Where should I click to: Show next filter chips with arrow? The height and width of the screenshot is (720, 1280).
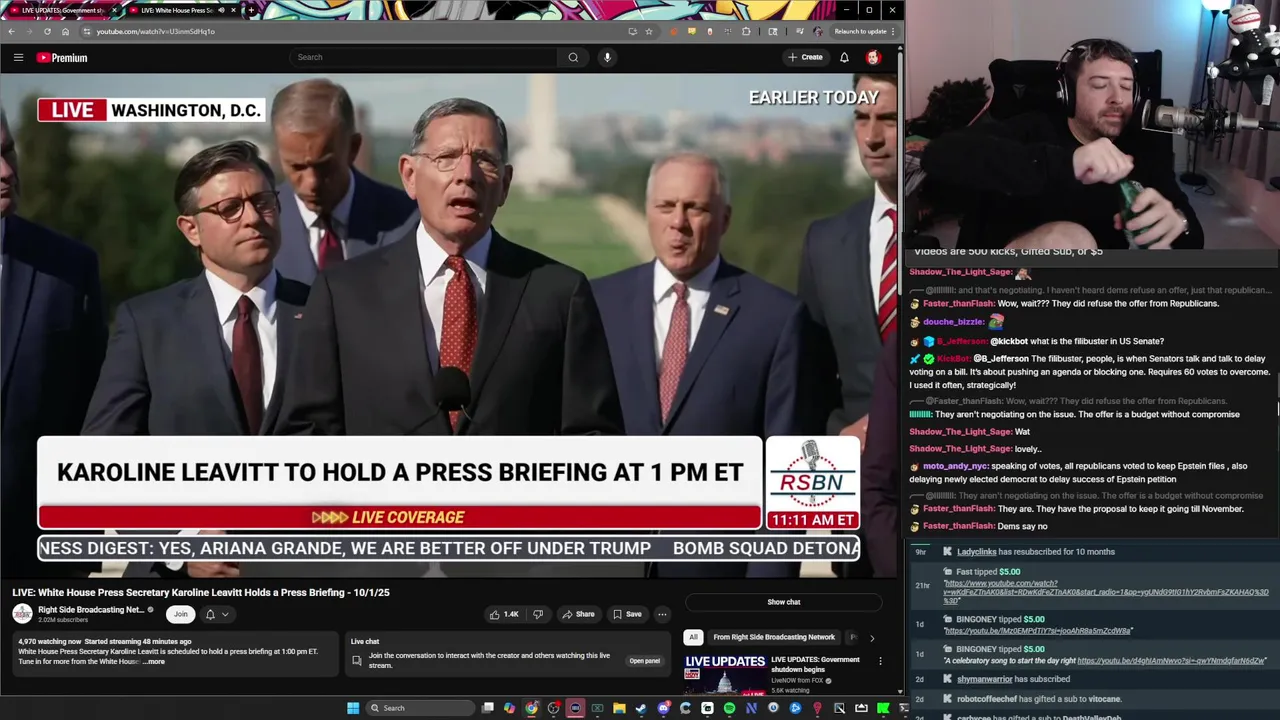click(871, 638)
